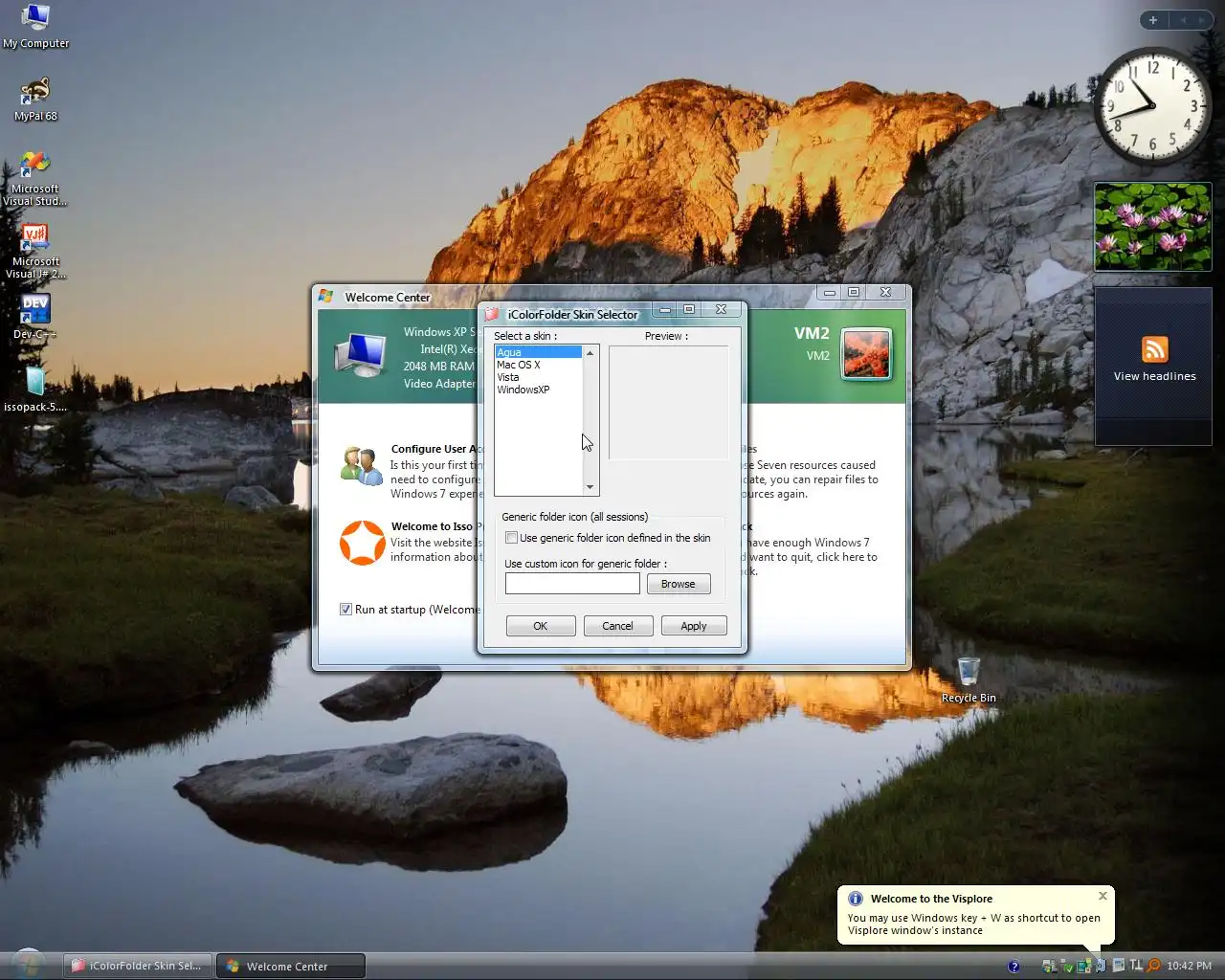Minimize the iColorFolder Skin Selector window
The width and height of the screenshot is (1225, 980).
click(665, 309)
